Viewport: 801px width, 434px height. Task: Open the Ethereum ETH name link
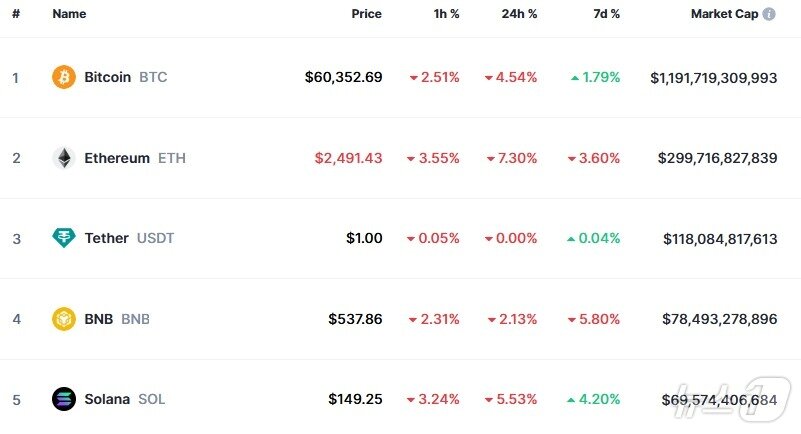click(135, 158)
